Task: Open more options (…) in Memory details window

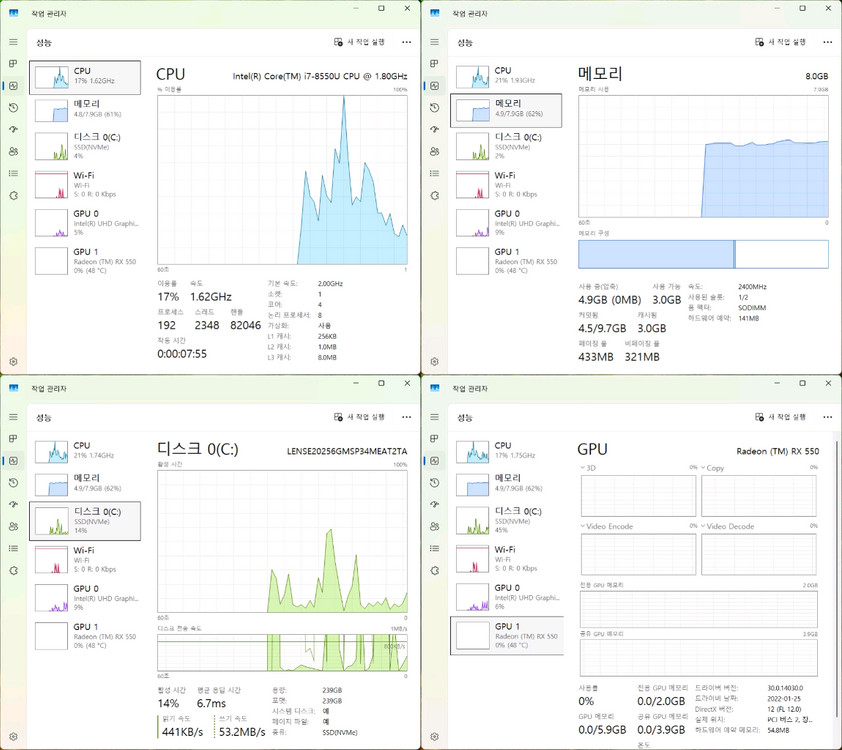Action: click(828, 42)
